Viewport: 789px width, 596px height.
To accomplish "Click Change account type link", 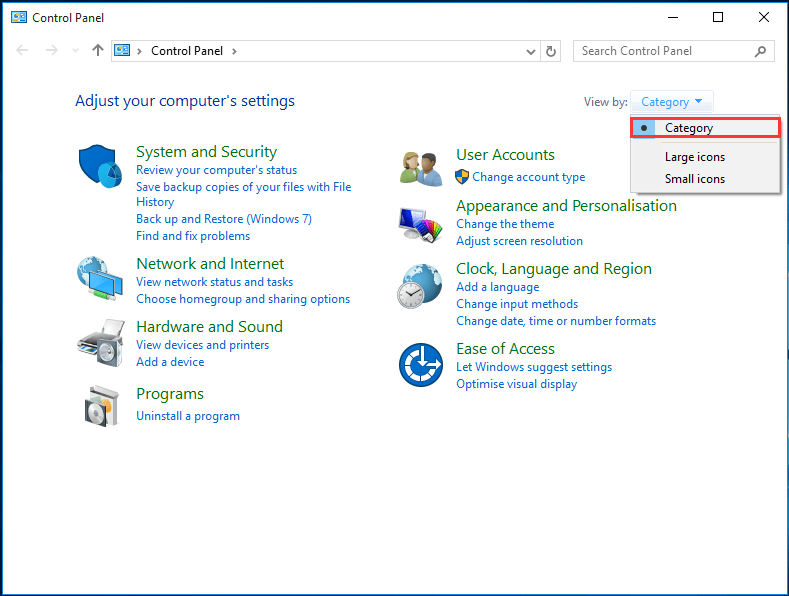I will coord(528,177).
